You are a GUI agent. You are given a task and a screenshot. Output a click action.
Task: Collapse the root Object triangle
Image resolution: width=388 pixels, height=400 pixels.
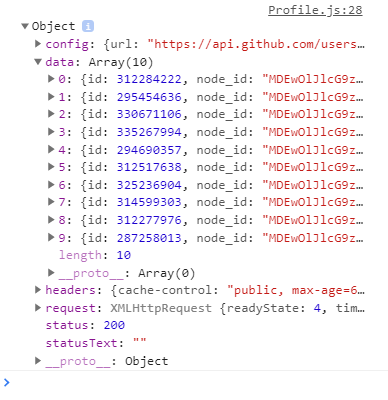(25, 26)
